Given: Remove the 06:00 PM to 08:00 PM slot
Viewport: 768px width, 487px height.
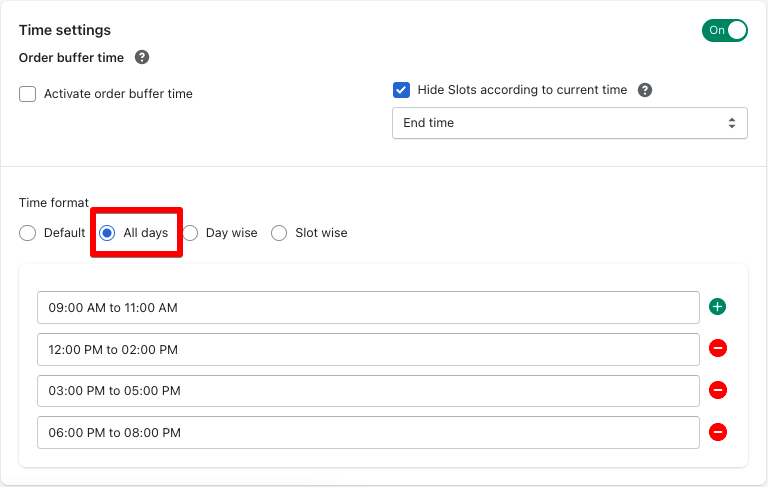Looking at the screenshot, I should point(717,432).
